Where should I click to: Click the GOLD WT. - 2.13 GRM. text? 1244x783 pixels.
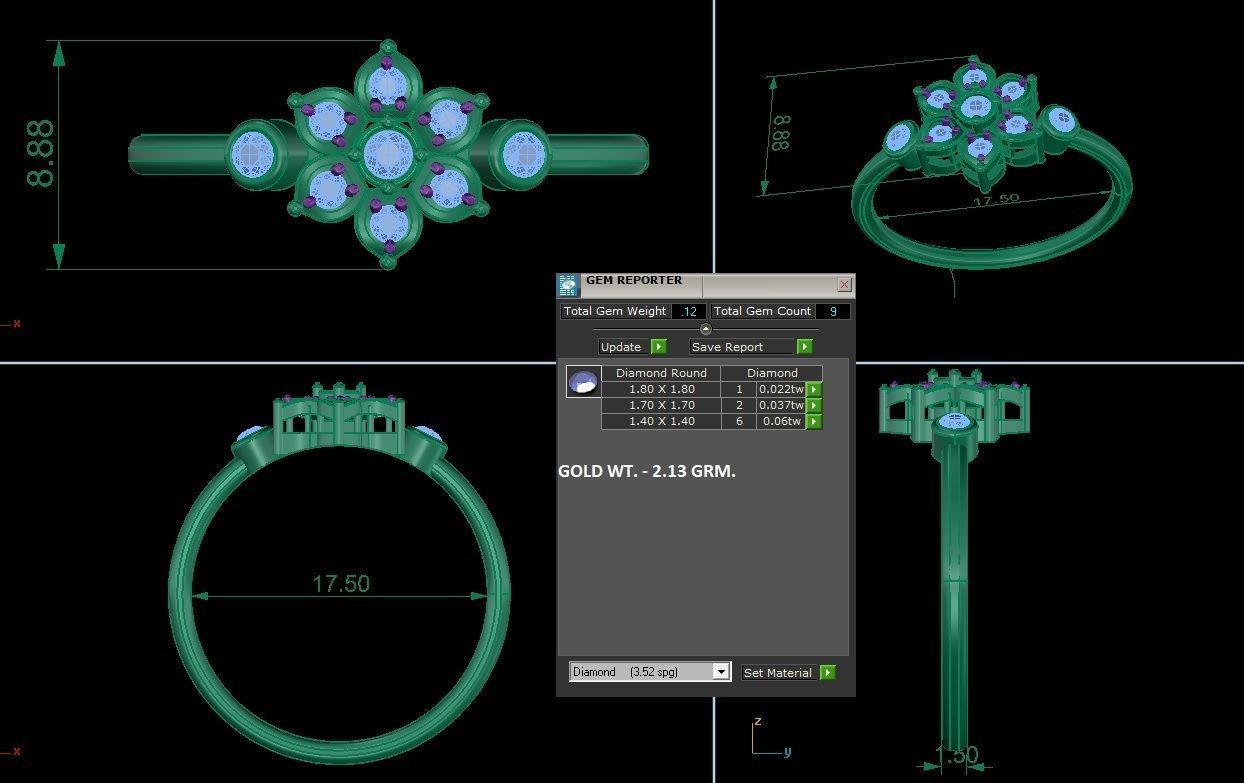pyautogui.click(x=647, y=471)
